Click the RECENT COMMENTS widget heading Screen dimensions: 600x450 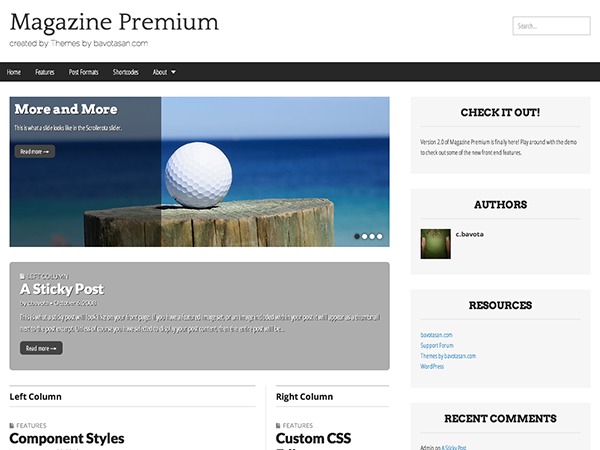(x=501, y=419)
